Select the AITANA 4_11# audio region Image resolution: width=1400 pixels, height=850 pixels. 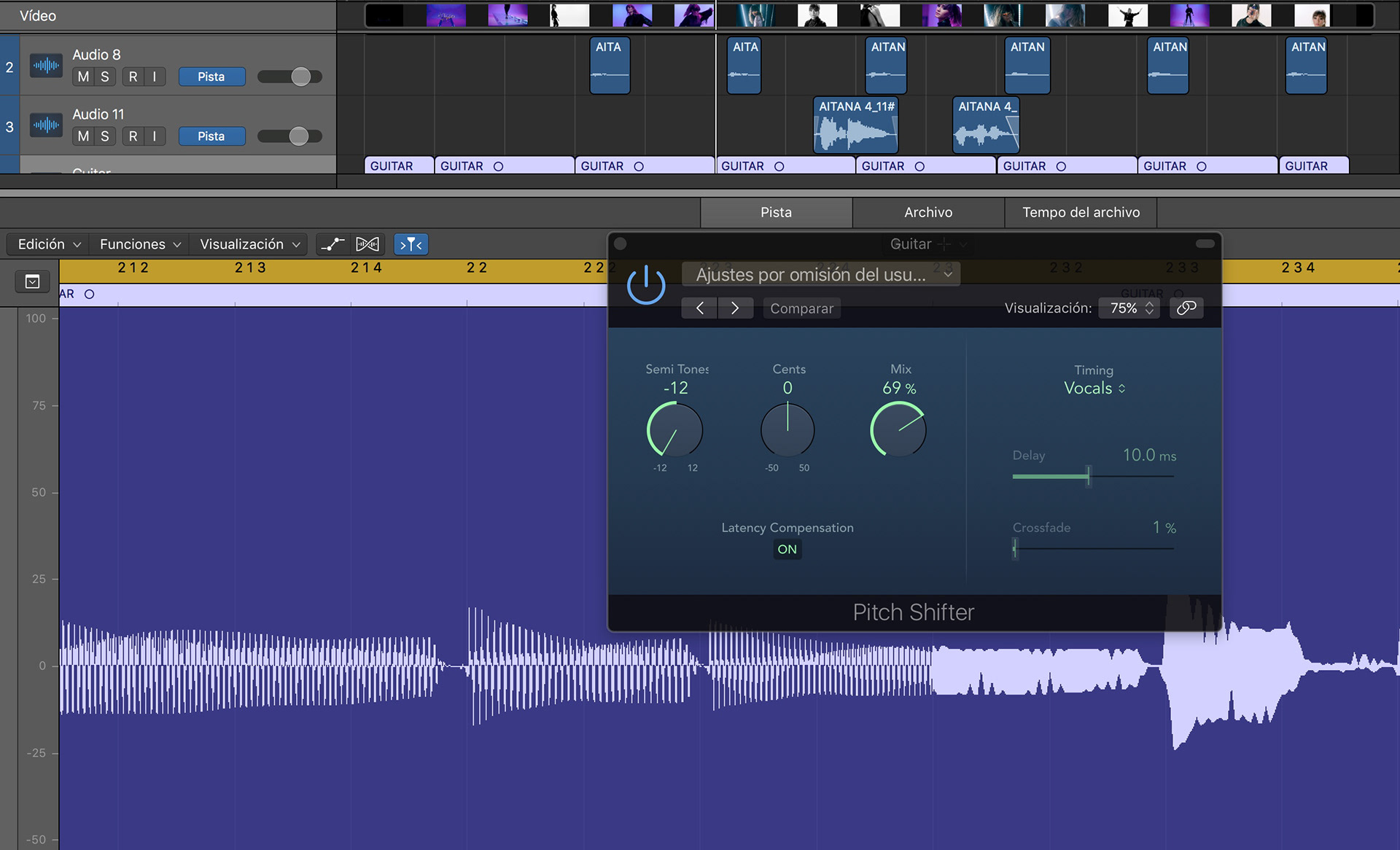856,125
